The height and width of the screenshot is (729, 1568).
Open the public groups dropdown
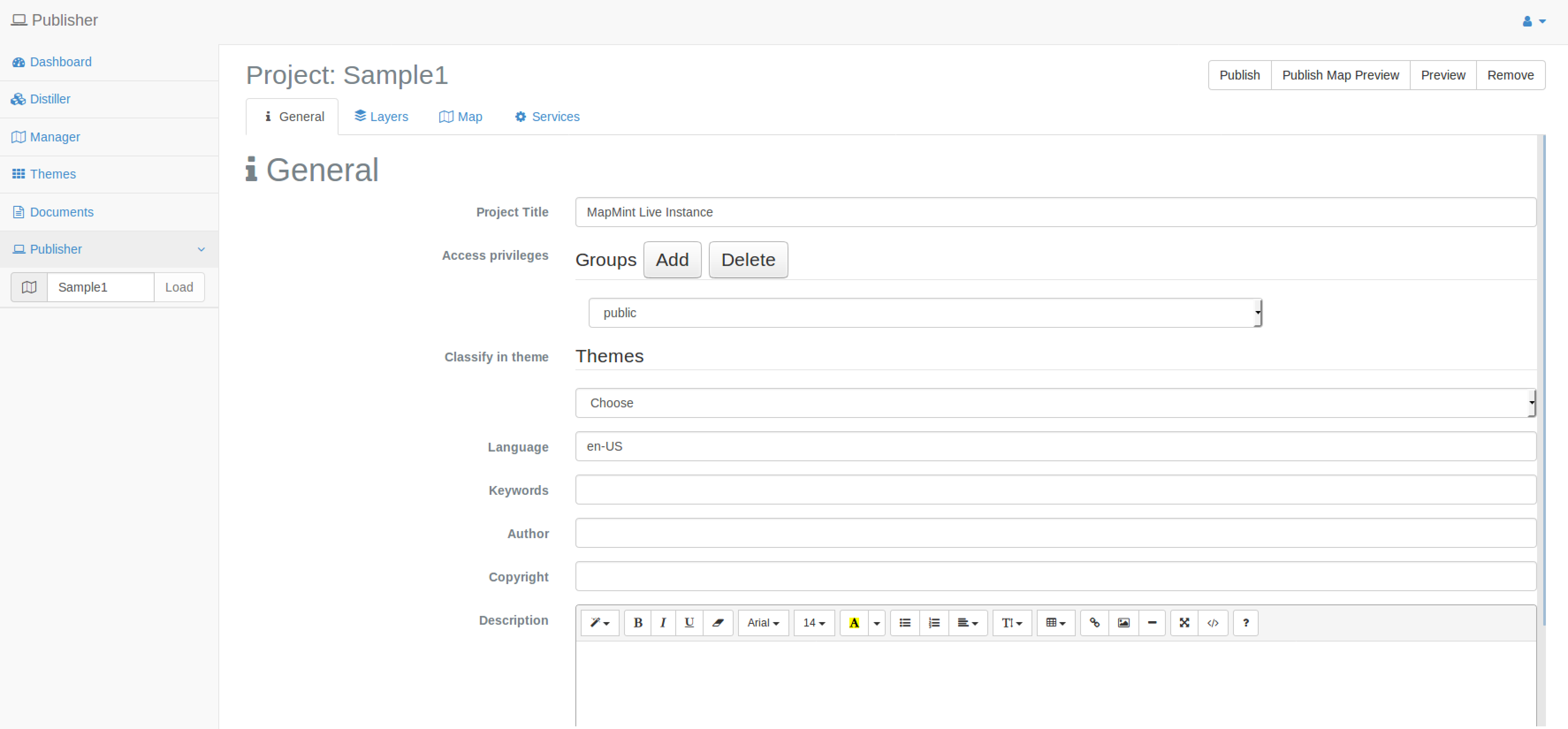tap(925, 313)
